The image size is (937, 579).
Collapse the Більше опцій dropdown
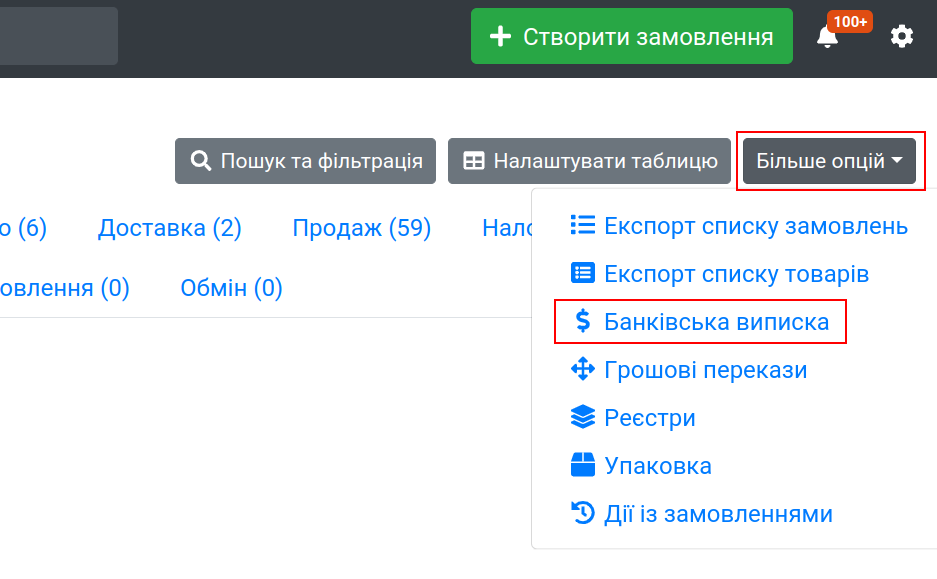click(x=829, y=161)
